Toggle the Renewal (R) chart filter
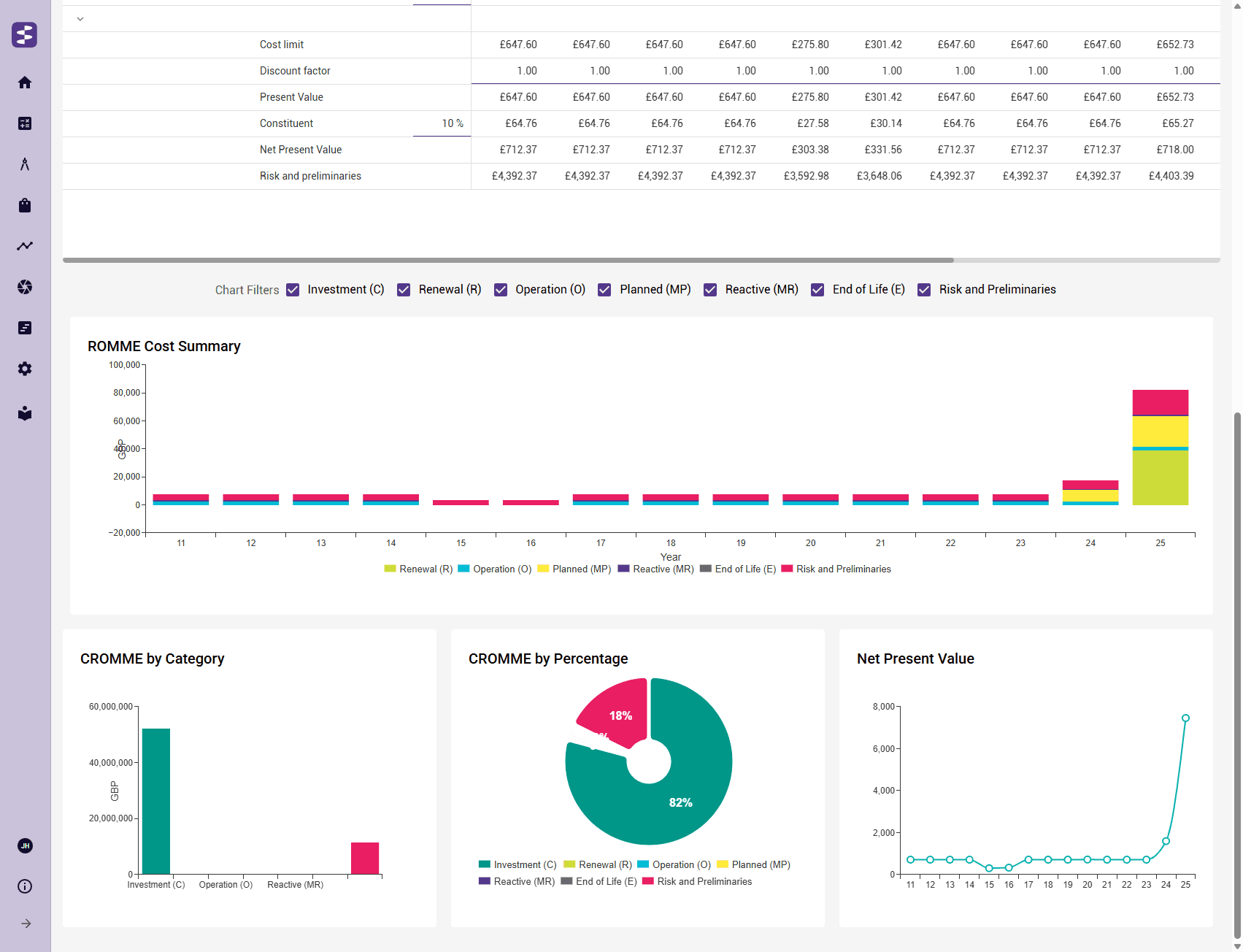 [404, 290]
